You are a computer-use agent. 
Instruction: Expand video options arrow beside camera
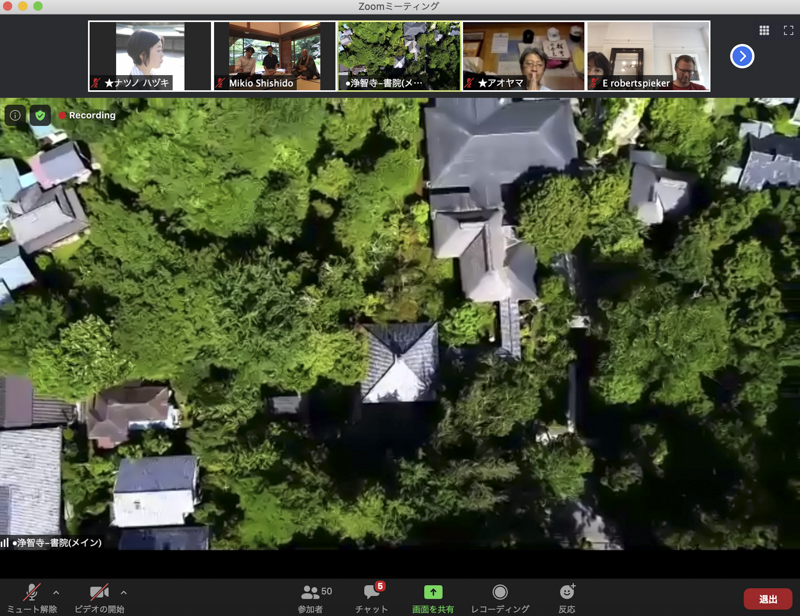click(x=124, y=592)
